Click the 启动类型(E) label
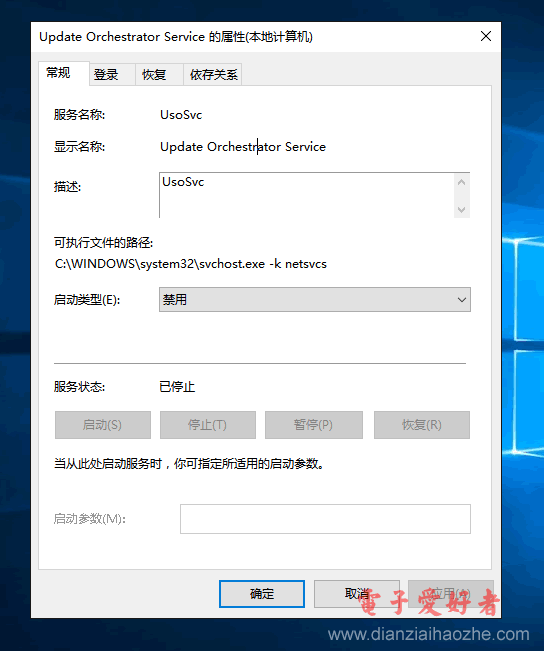 [x=87, y=300]
